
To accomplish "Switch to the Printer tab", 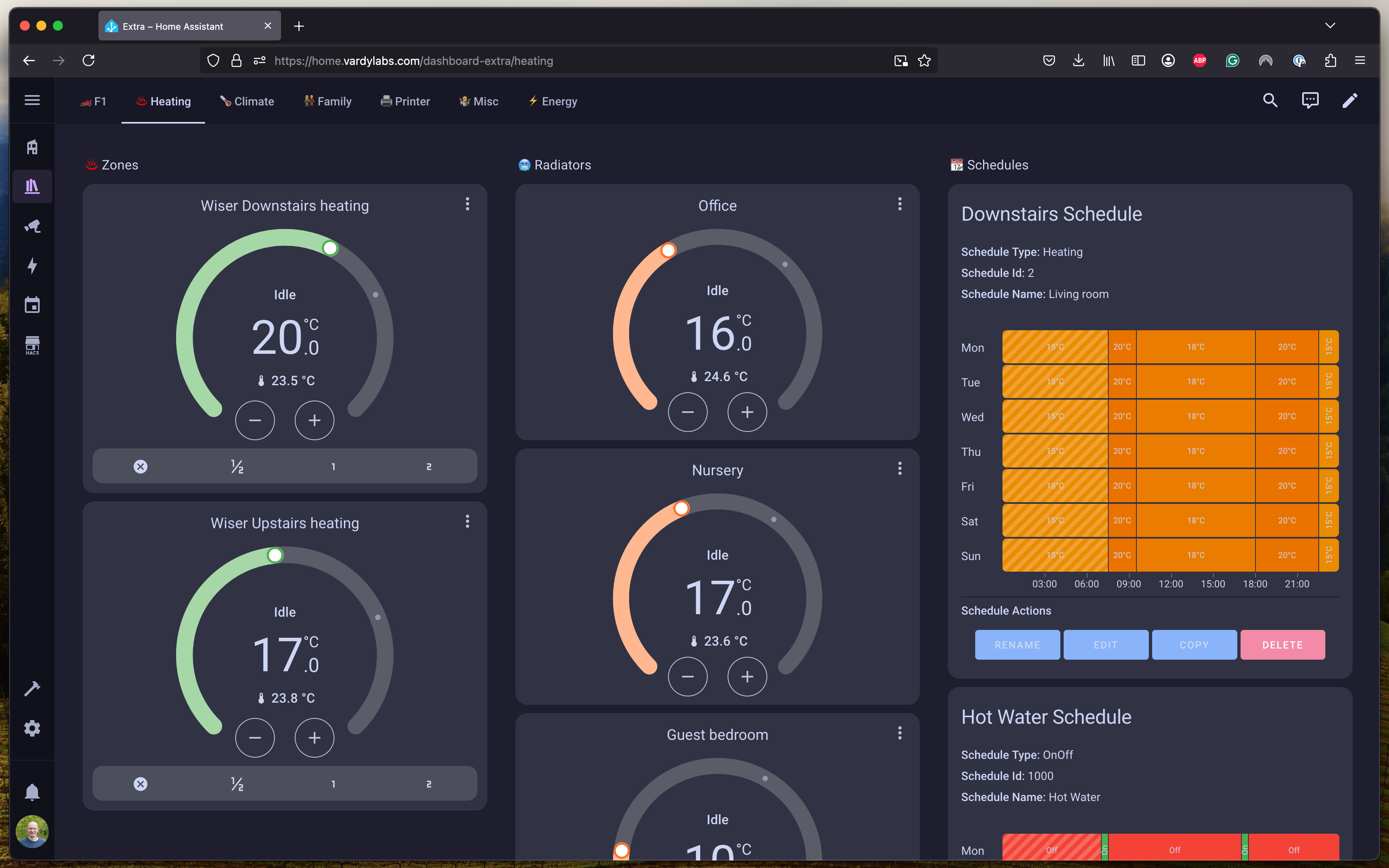I will [405, 102].
